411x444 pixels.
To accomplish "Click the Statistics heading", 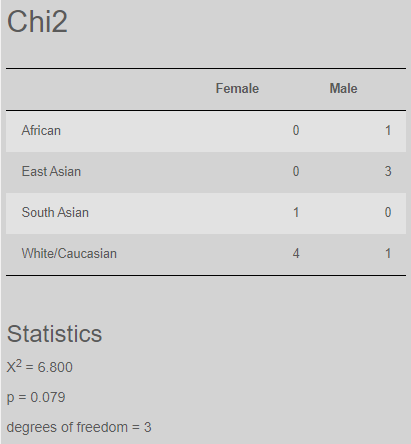I will [x=54, y=334].
